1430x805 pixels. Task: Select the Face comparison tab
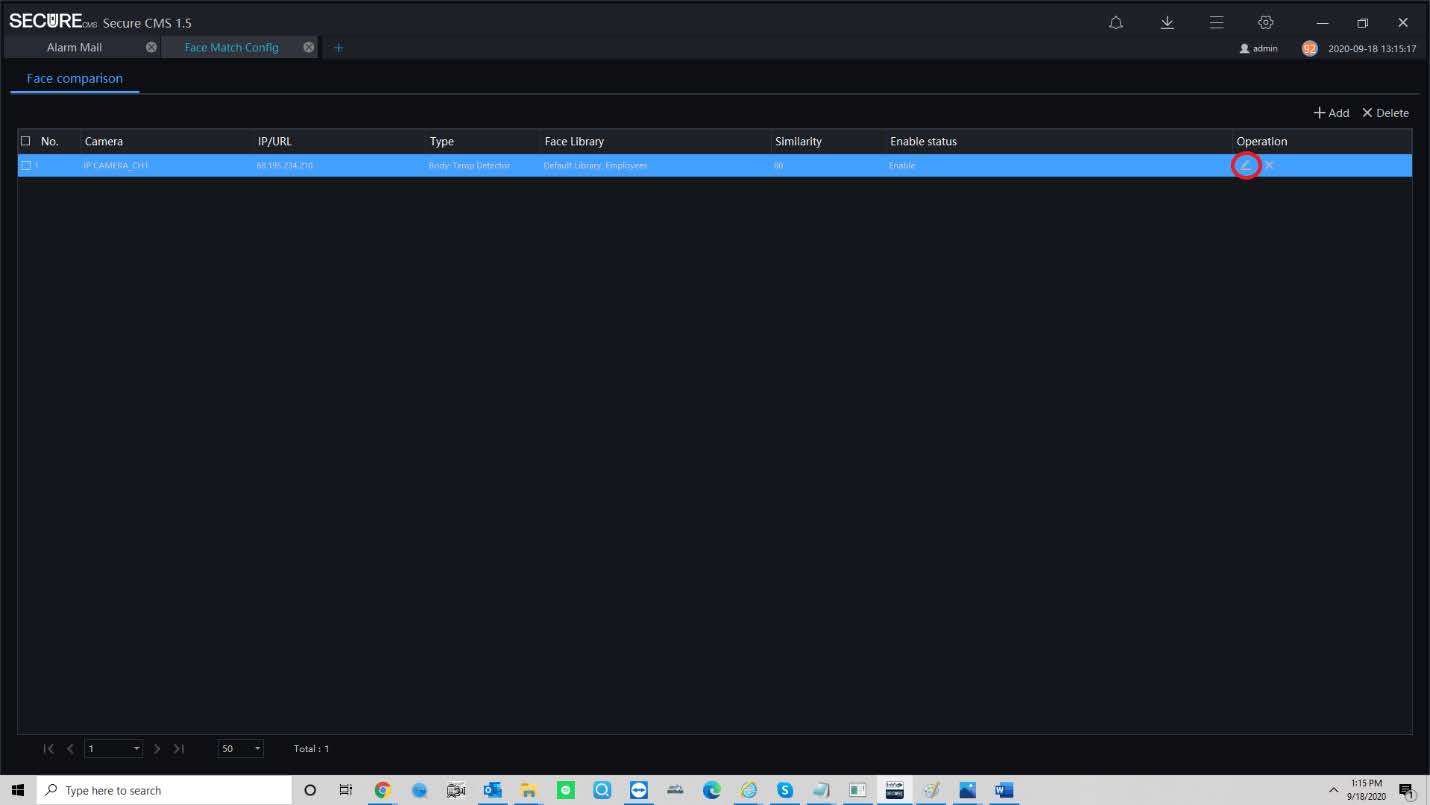pyautogui.click(x=75, y=78)
